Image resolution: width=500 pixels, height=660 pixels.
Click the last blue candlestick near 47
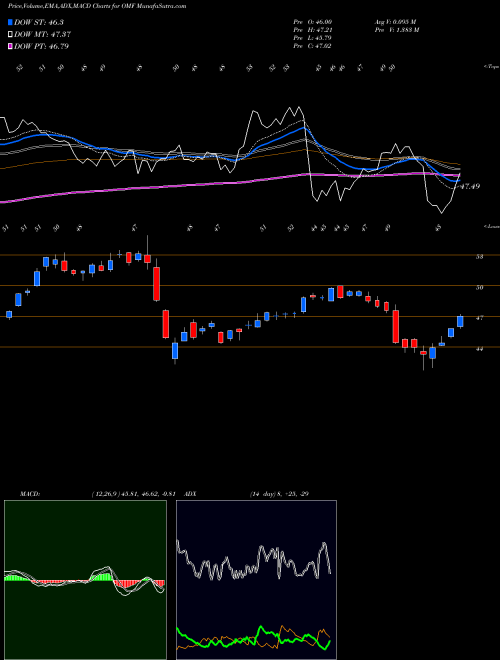coord(460,321)
